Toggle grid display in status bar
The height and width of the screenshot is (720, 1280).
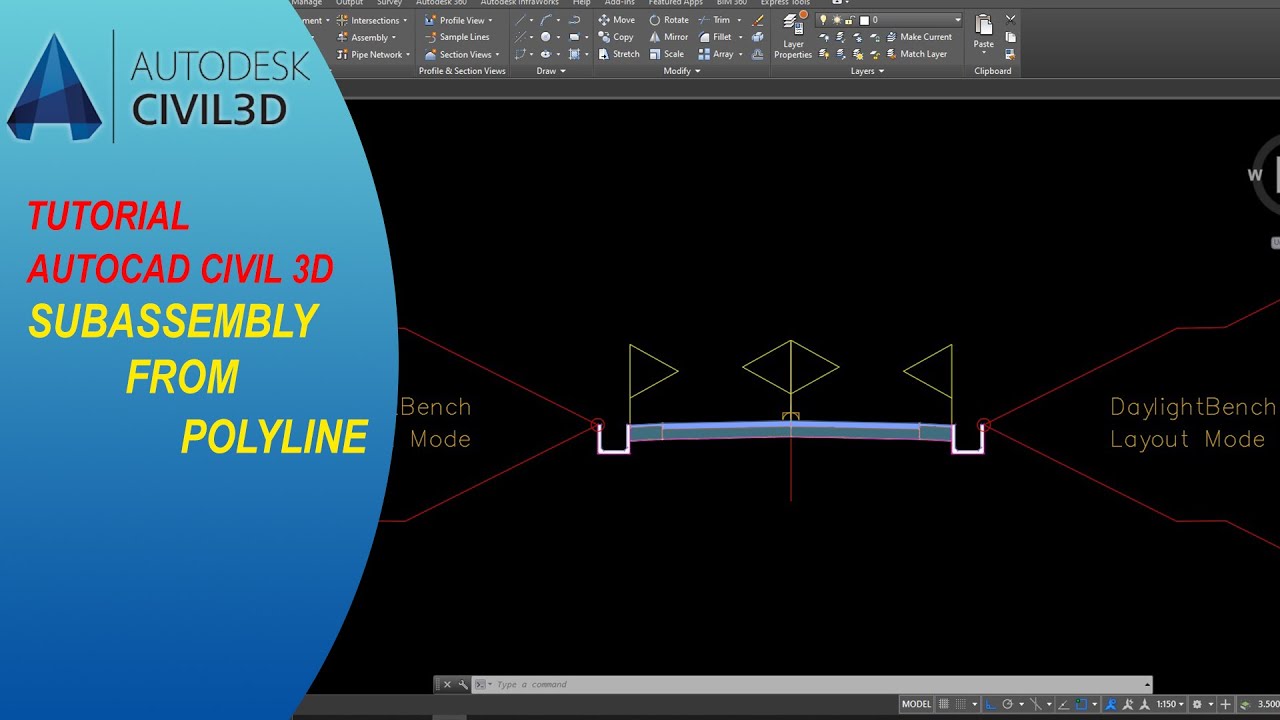pyautogui.click(x=944, y=704)
